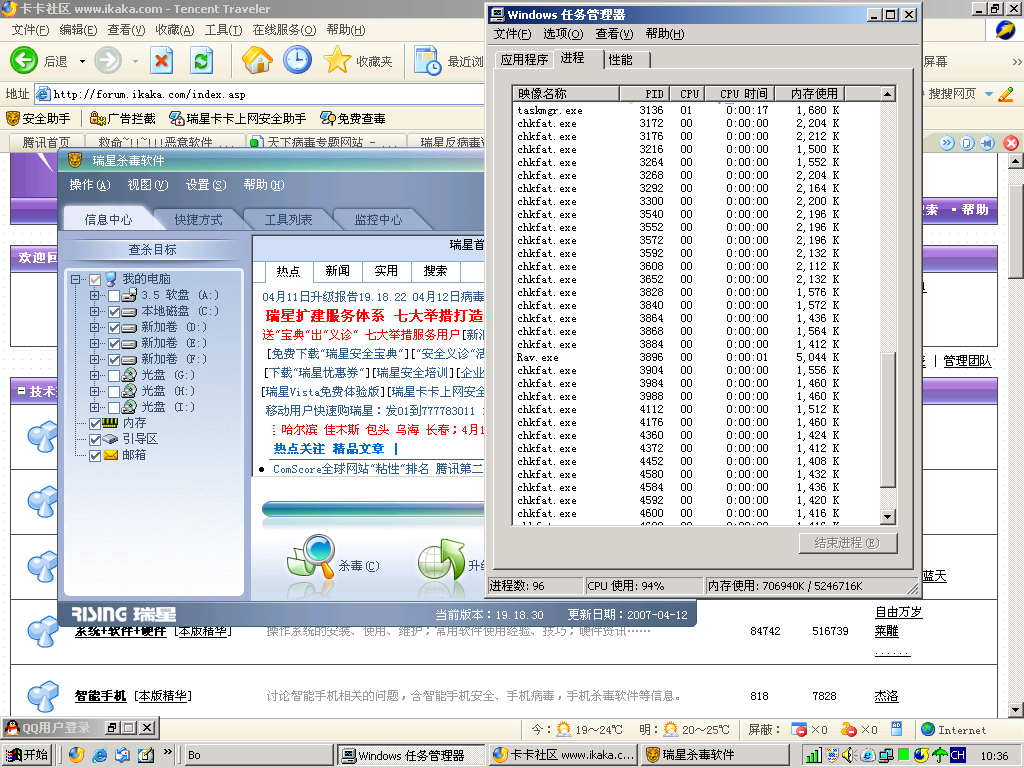Click the clock History icon in toolbar
Image resolution: width=1024 pixels, height=768 pixels.
297,60
